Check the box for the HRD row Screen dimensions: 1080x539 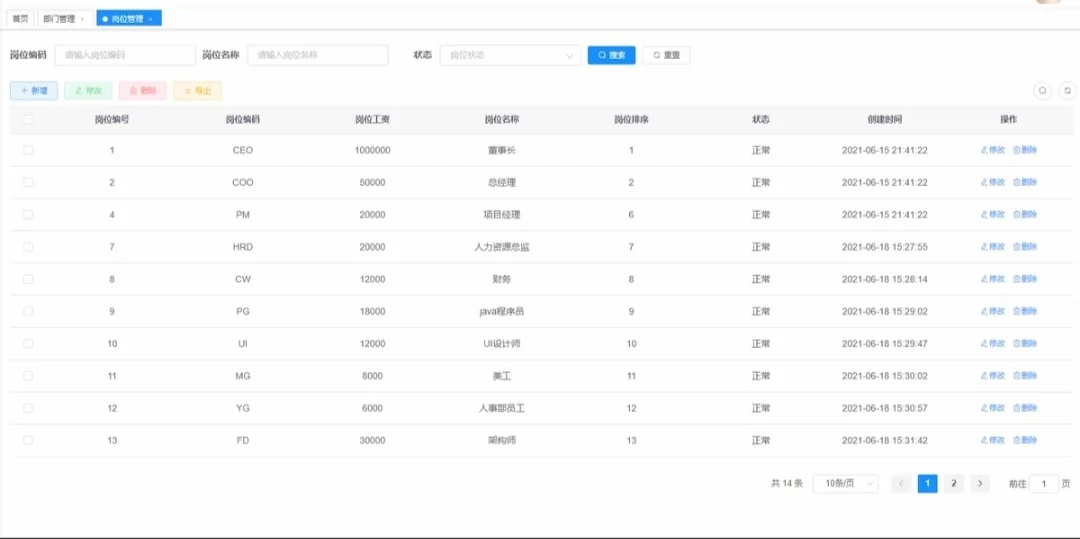(x=28, y=246)
